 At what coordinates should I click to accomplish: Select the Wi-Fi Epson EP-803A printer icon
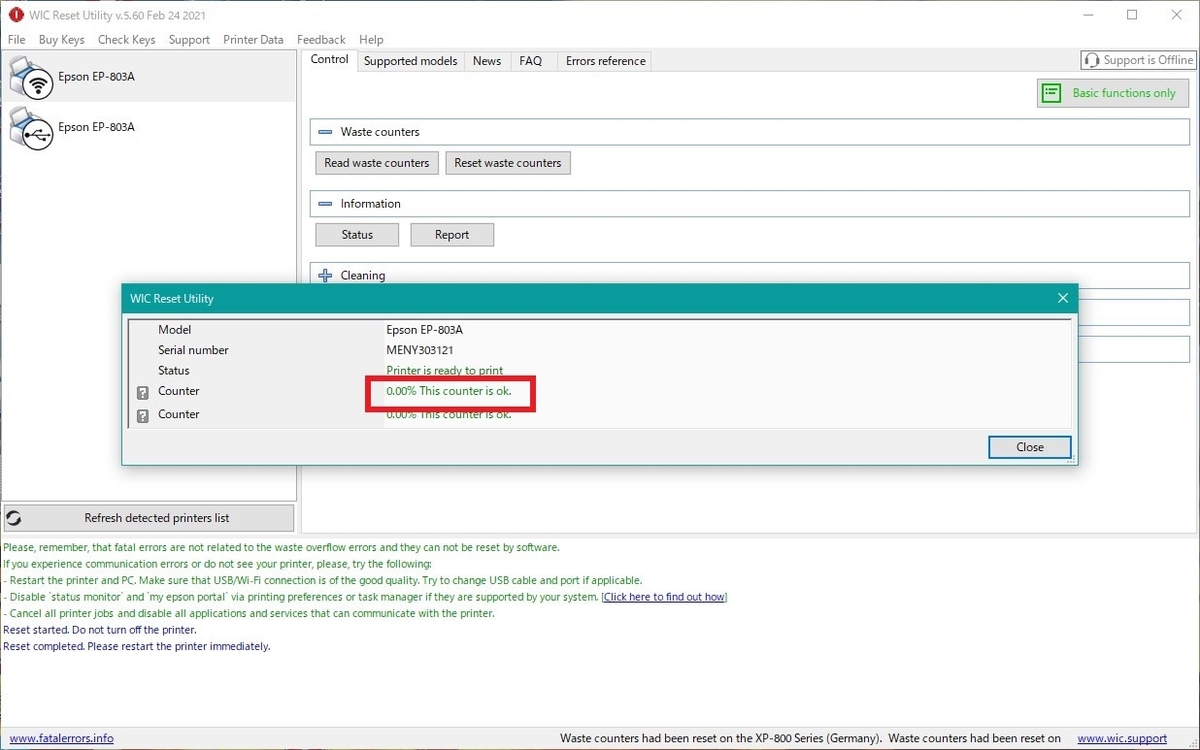pos(30,76)
